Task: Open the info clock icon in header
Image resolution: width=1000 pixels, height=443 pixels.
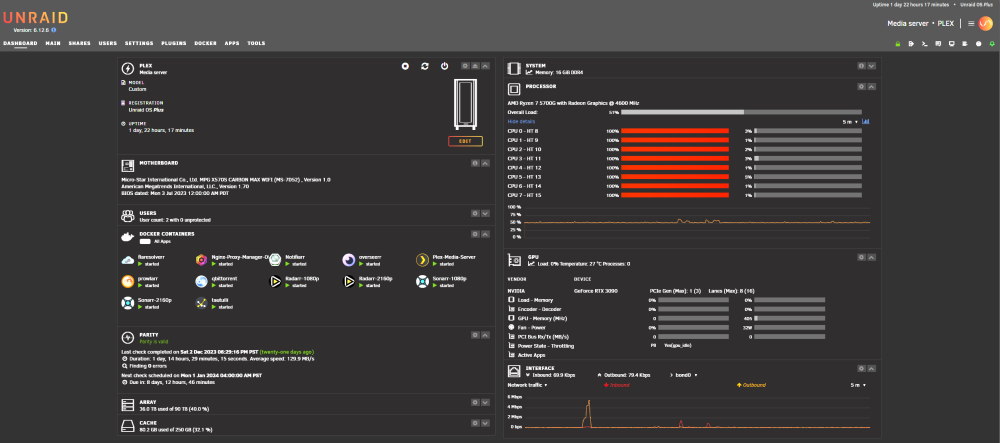Action: tap(978, 44)
